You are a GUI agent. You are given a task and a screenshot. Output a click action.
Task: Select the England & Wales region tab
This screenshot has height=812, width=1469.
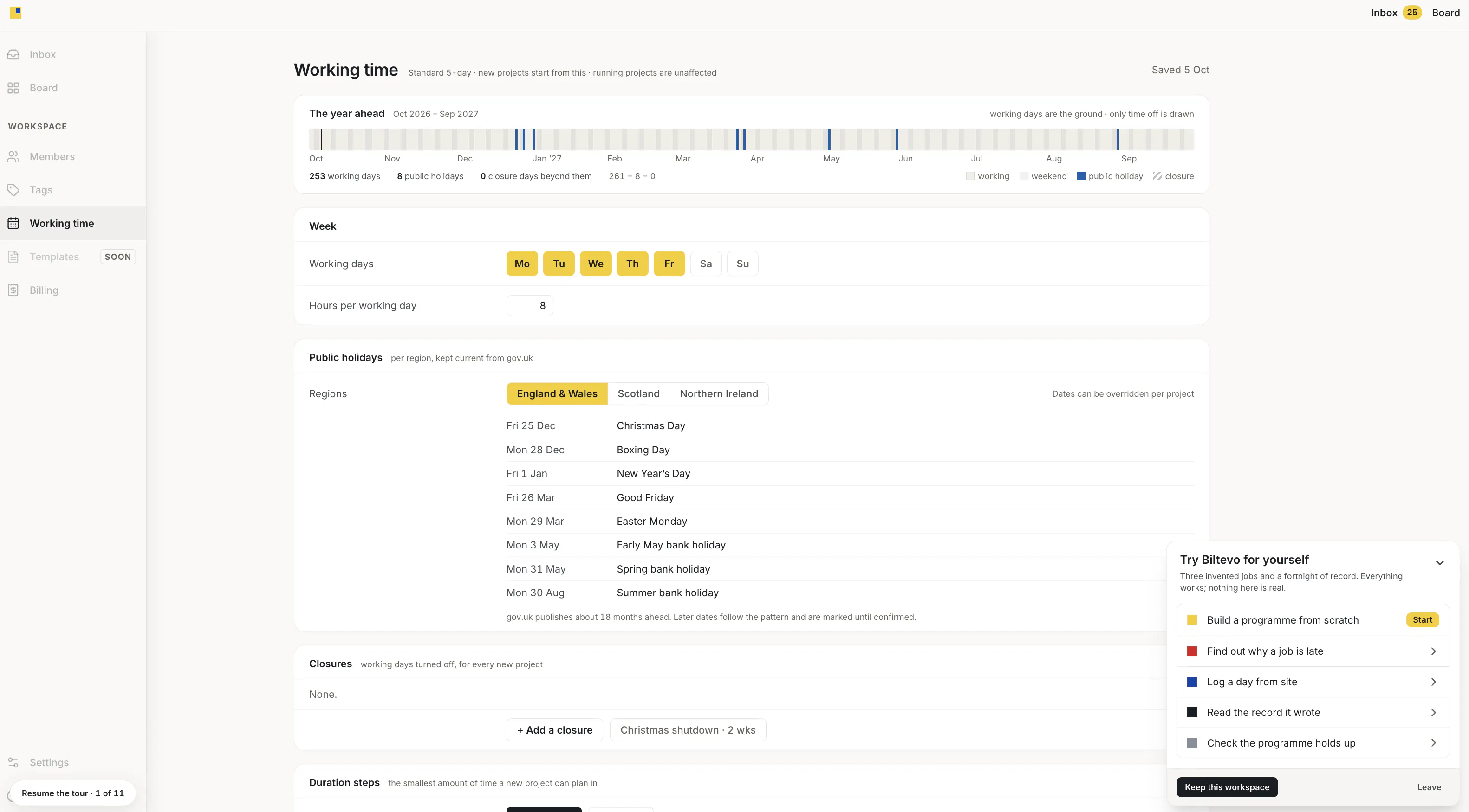pos(557,394)
